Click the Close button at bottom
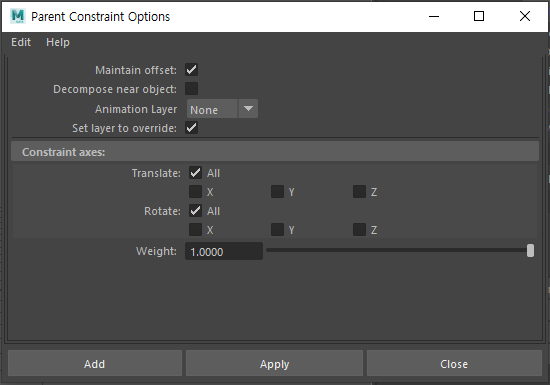Viewport: 550px width, 385px height. coord(454,364)
